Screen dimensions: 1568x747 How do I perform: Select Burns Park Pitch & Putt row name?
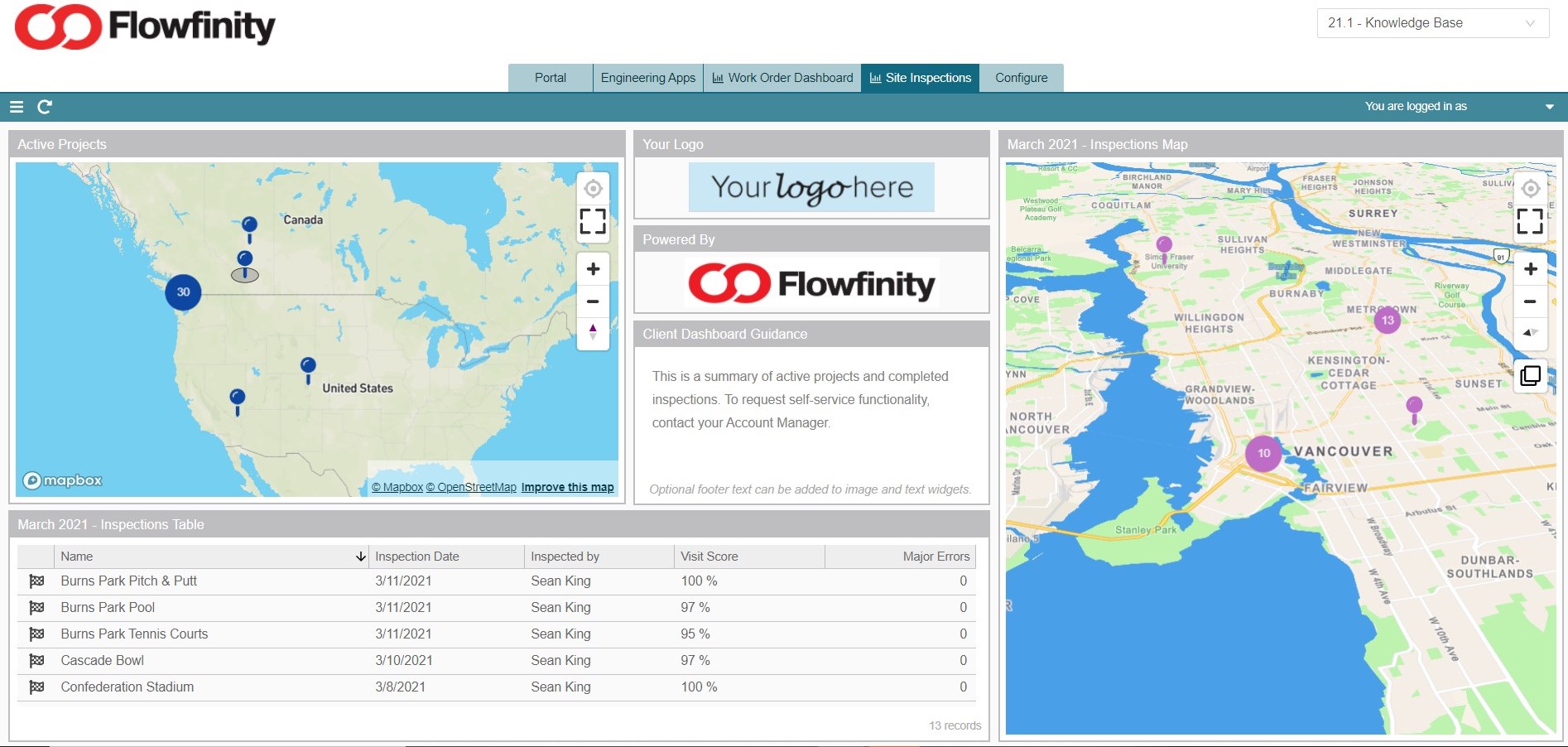[x=129, y=581]
